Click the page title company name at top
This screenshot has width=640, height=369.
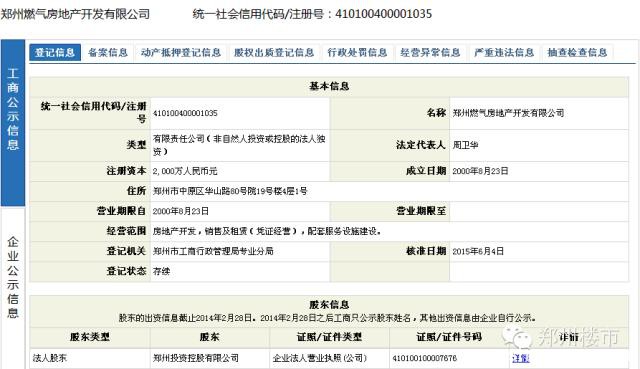tap(76, 14)
